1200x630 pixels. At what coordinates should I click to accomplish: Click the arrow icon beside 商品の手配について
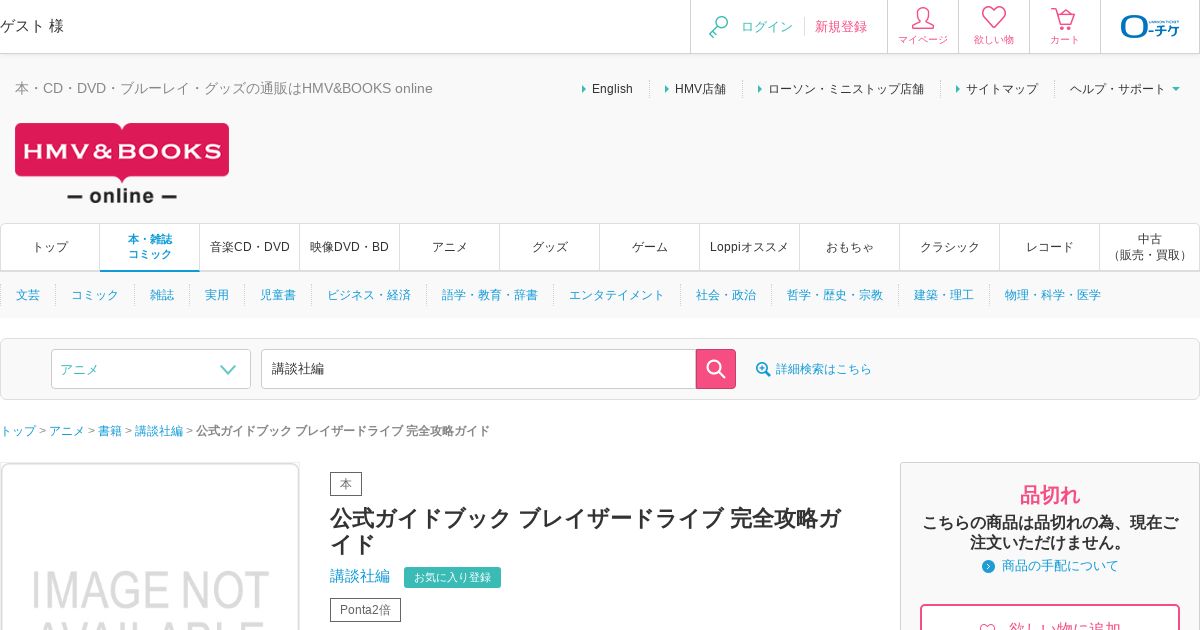coord(989,566)
